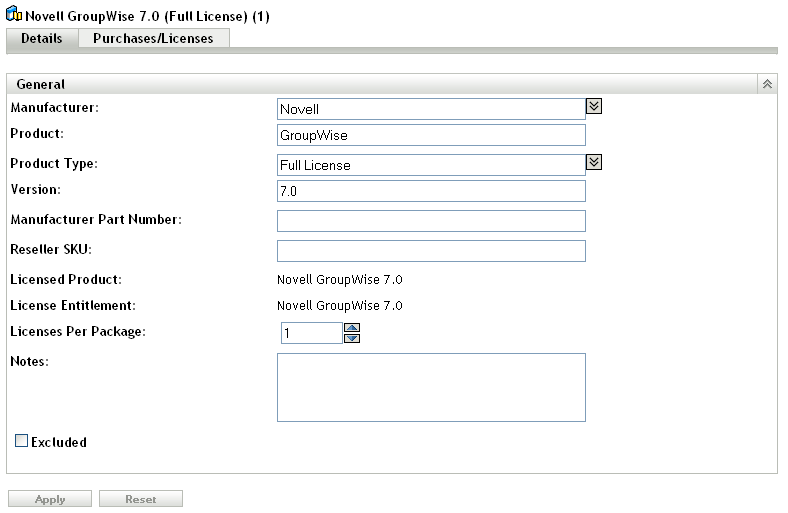This screenshot has height=513, width=788.
Task: Click the Manufacturer combo box showing Novell
Action: click(431, 108)
